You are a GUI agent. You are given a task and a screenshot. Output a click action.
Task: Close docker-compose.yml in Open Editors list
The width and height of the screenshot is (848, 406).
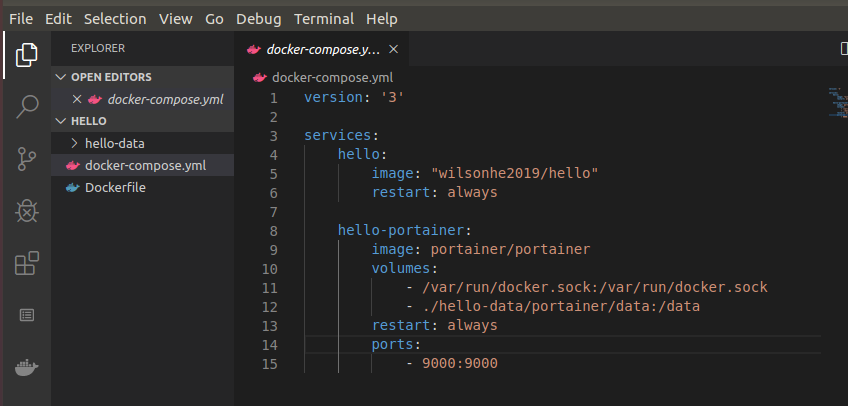[x=77, y=99]
